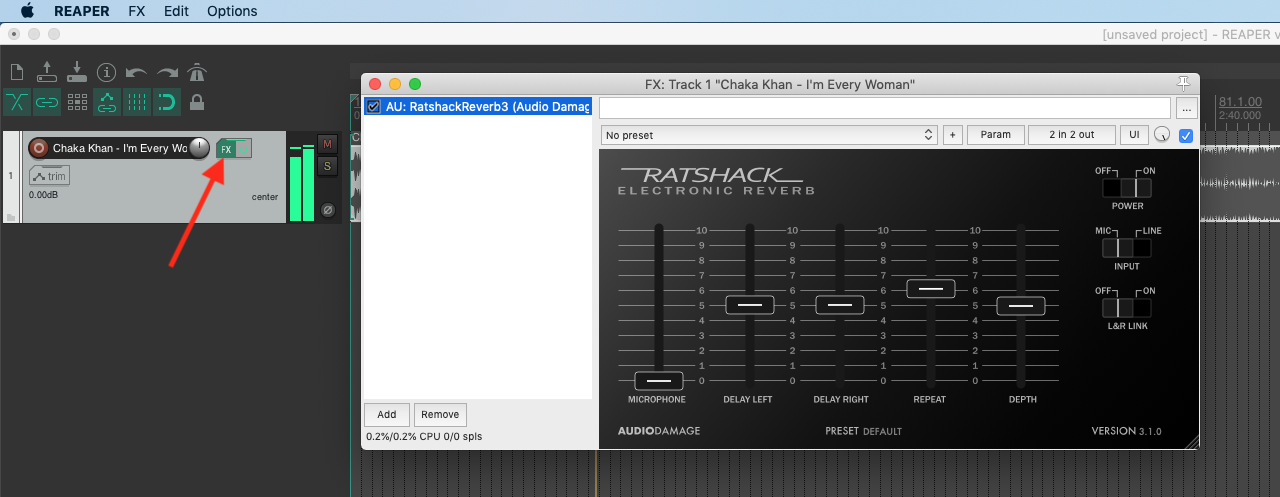Viewport: 1280px width, 497px height.
Task: Click the wet/dry mix knob in FX window
Action: [1162, 134]
